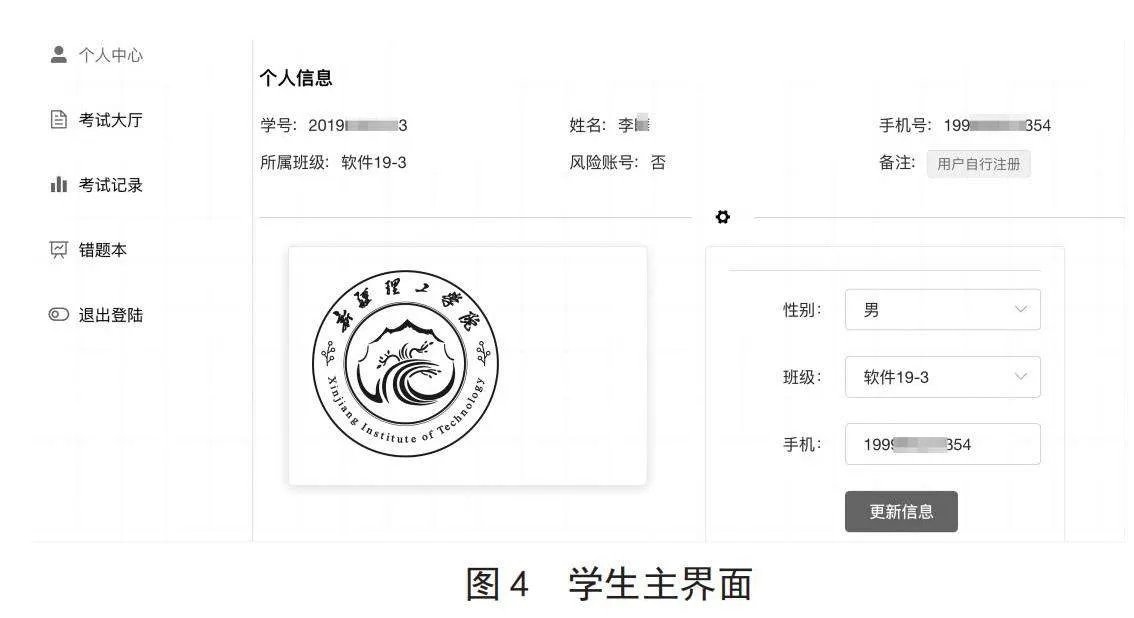Expand the 班级 dropdown showing 软件19-3
The height and width of the screenshot is (618, 1134).
[x=942, y=377]
